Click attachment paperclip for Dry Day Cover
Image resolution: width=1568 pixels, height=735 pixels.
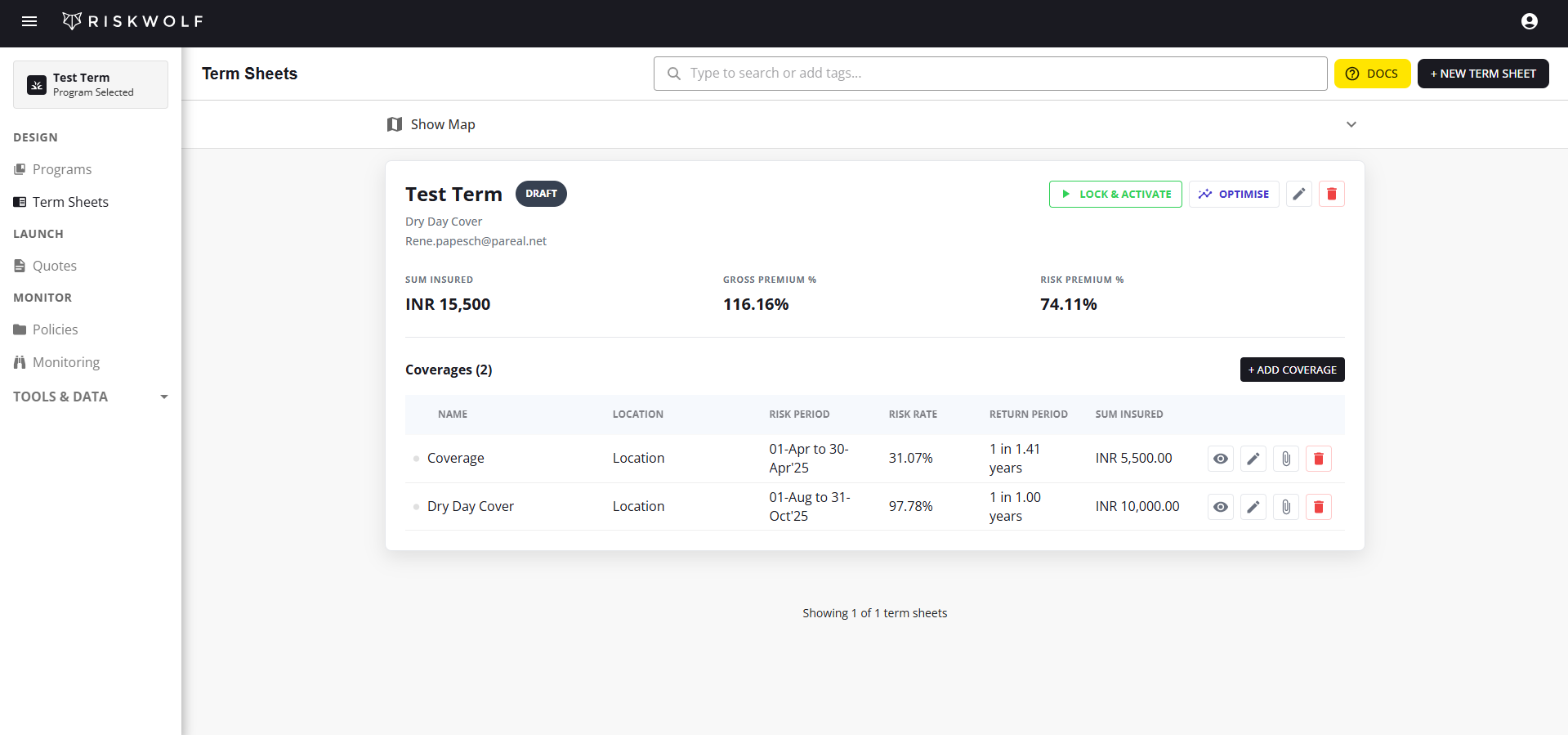tap(1285, 507)
